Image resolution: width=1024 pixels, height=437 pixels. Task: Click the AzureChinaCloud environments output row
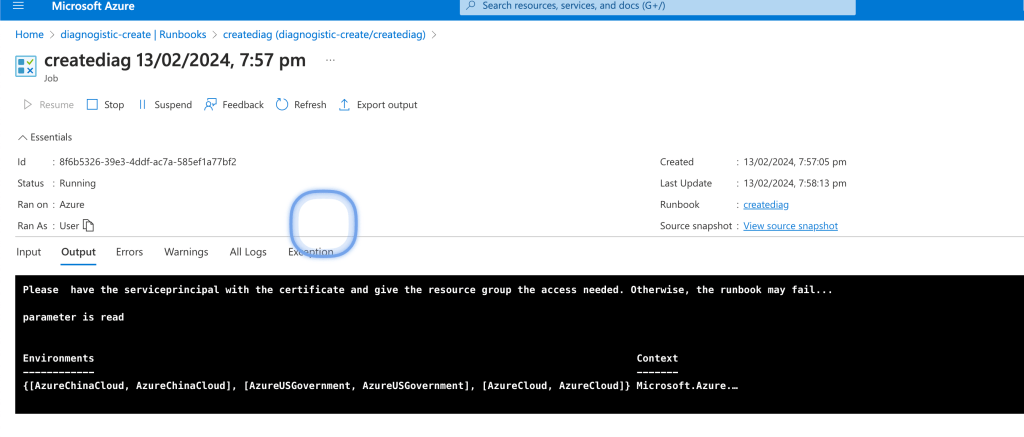coord(327,385)
